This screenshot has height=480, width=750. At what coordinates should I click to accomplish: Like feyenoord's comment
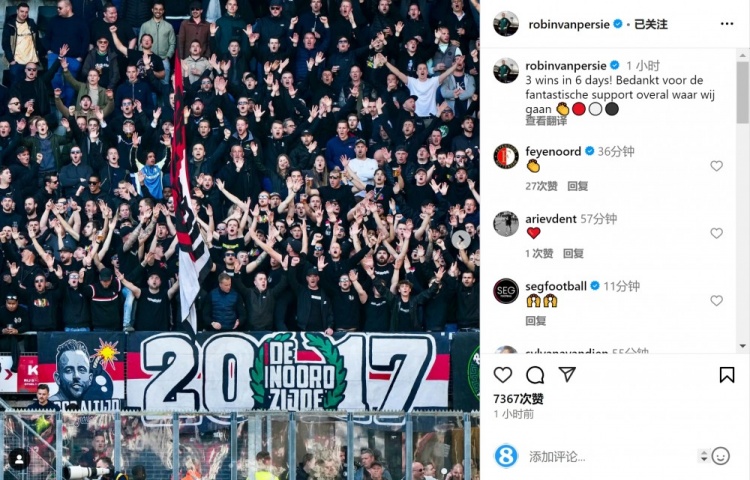[716, 166]
